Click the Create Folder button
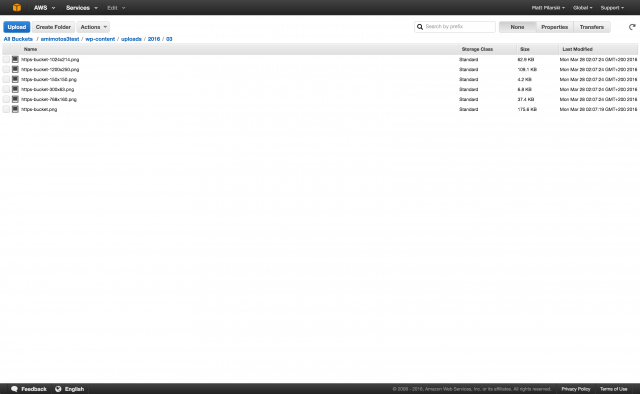Viewport: 640px width, 394px height. click(53, 27)
